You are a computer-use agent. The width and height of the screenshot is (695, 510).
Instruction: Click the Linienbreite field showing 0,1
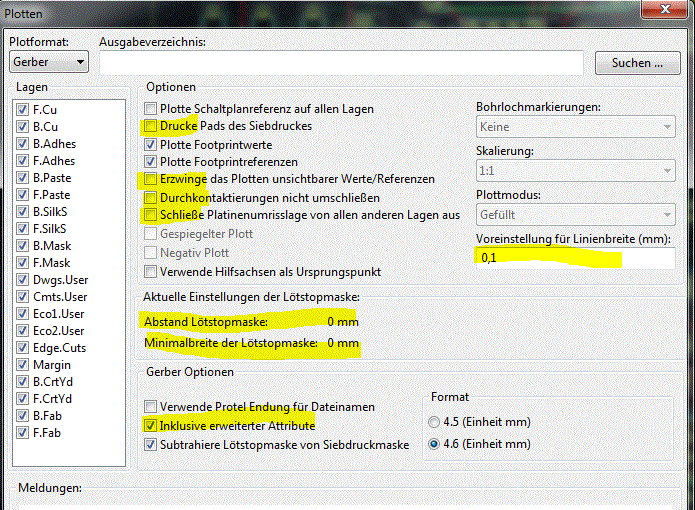click(575, 258)
